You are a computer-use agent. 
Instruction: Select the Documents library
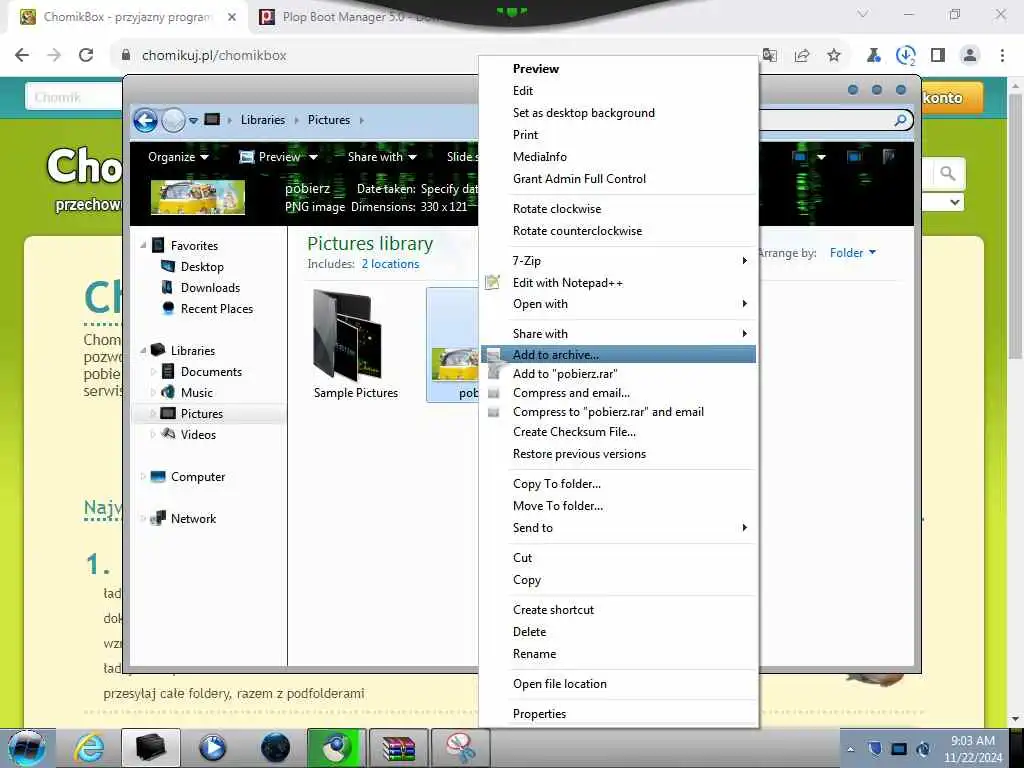(x=211, y=372)
